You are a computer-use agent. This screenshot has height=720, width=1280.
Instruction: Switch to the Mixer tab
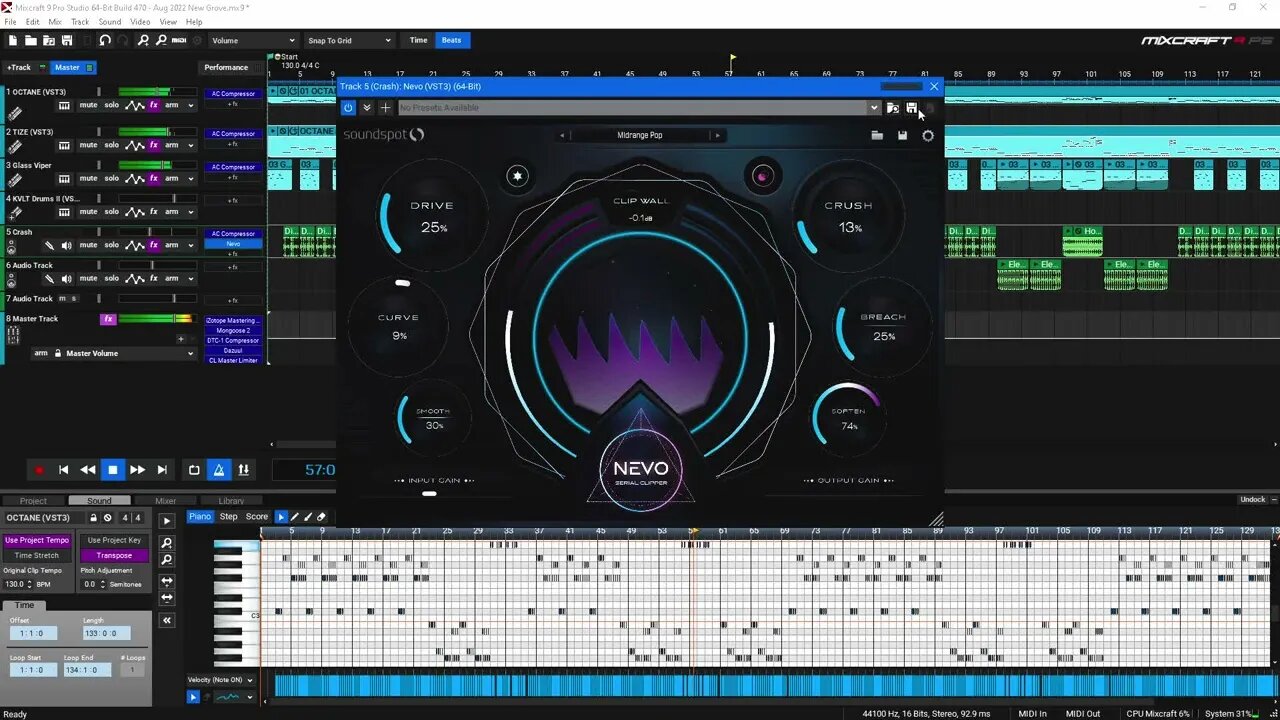pos(165,501)
